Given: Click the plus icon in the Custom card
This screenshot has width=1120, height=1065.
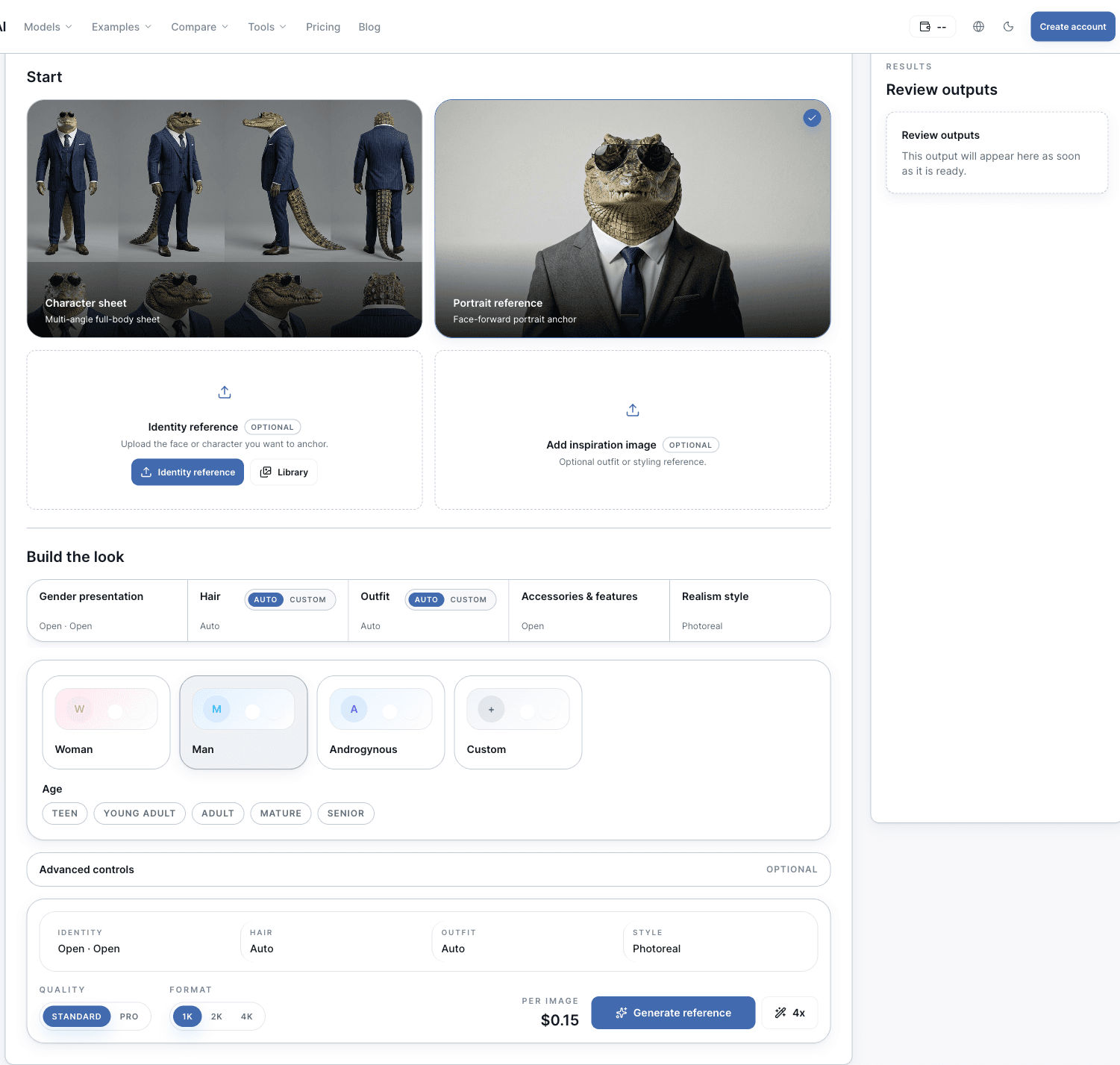Looking at the screenshot, I should [490, 708].
